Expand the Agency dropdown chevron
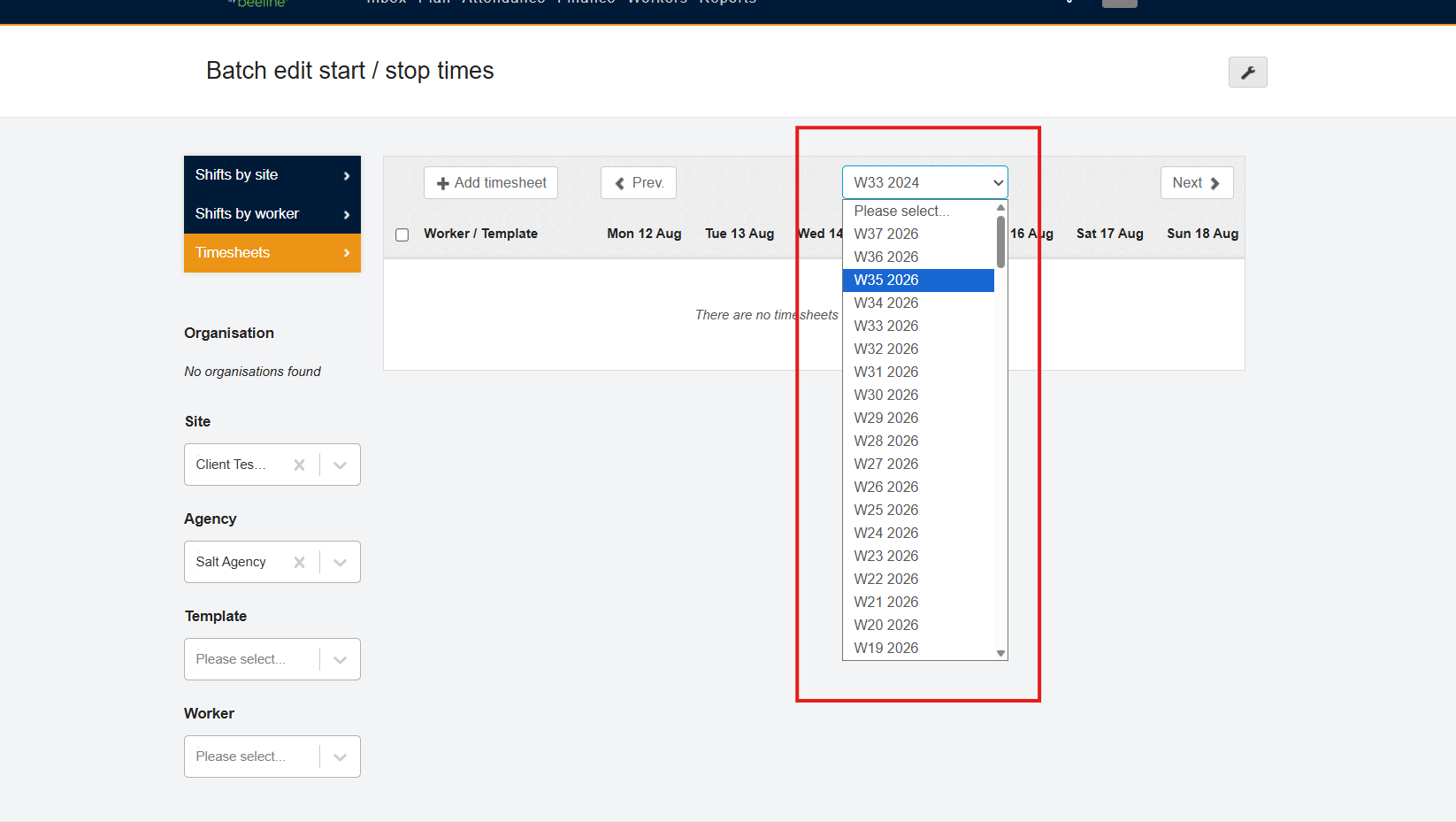The width and height of the screenshot is (1456, 822). click(x=340, y=562)
